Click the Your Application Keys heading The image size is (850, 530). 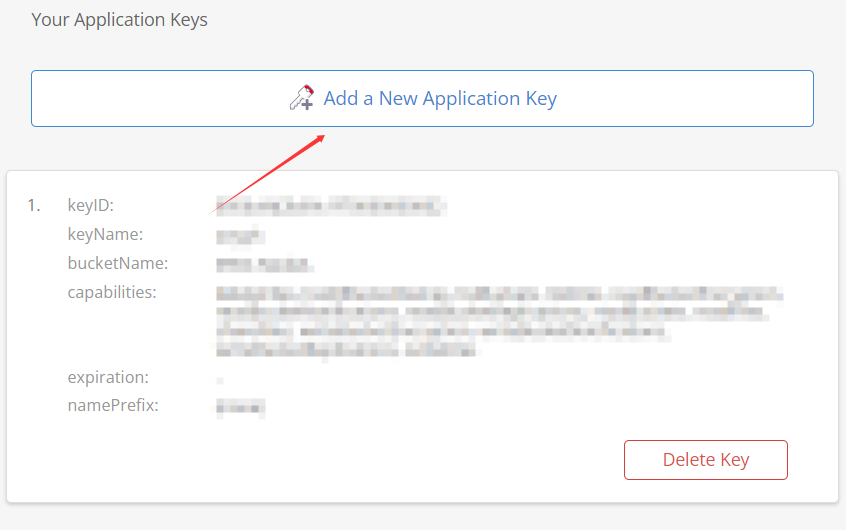[120, 20]
